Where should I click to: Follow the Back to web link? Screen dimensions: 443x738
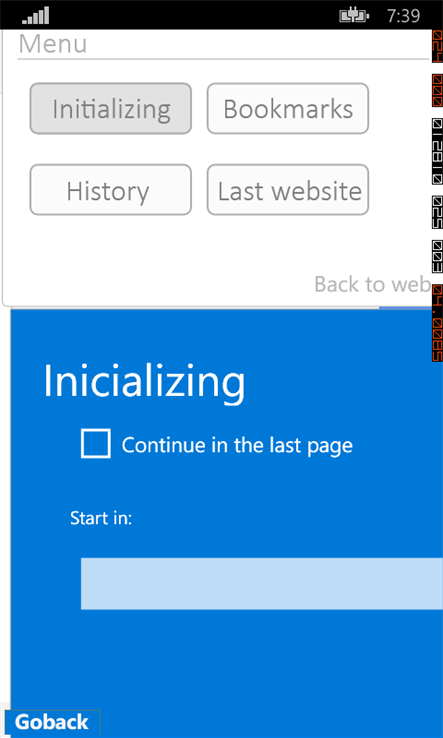372,284
